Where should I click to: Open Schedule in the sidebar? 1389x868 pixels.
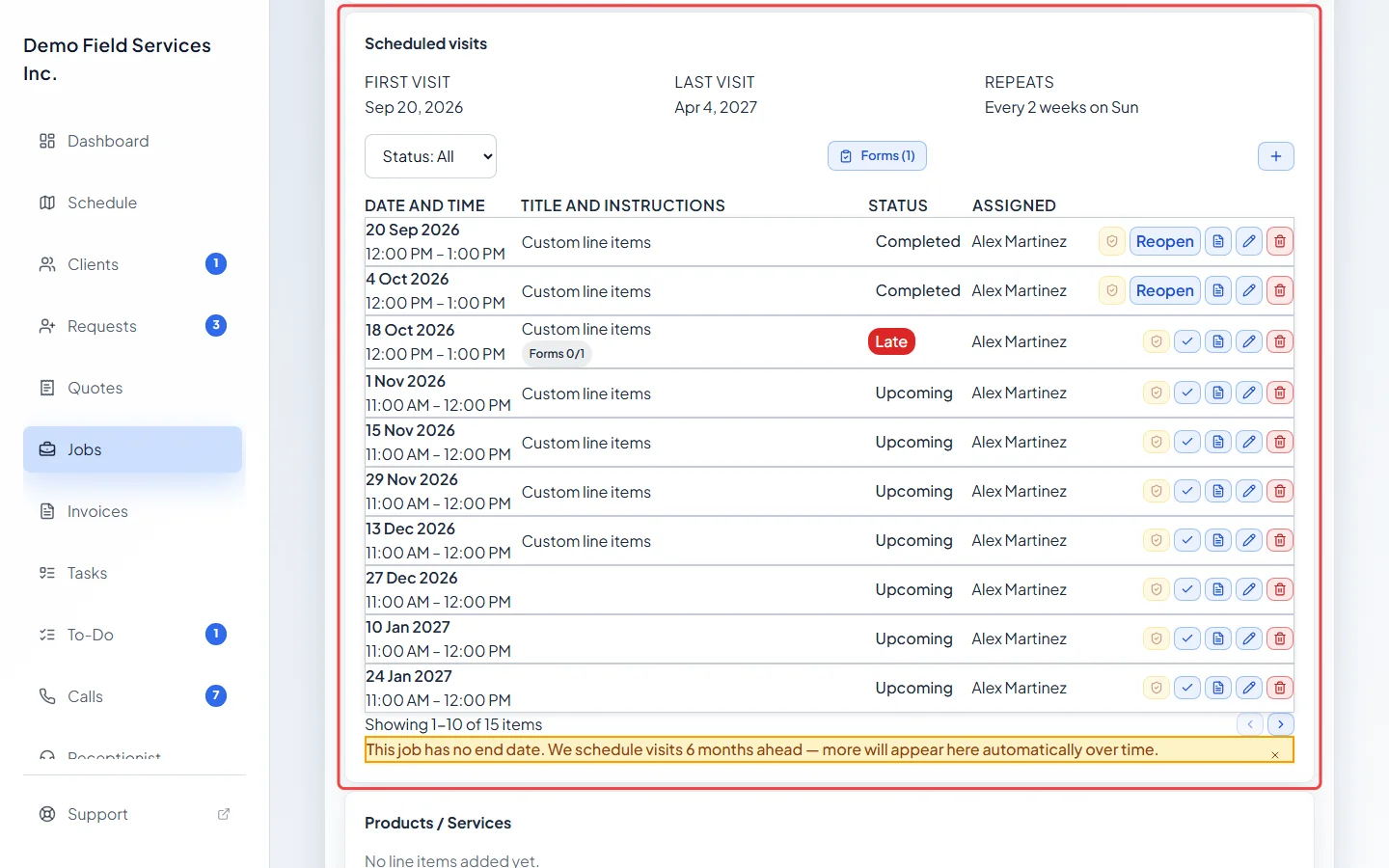(133, 203)
